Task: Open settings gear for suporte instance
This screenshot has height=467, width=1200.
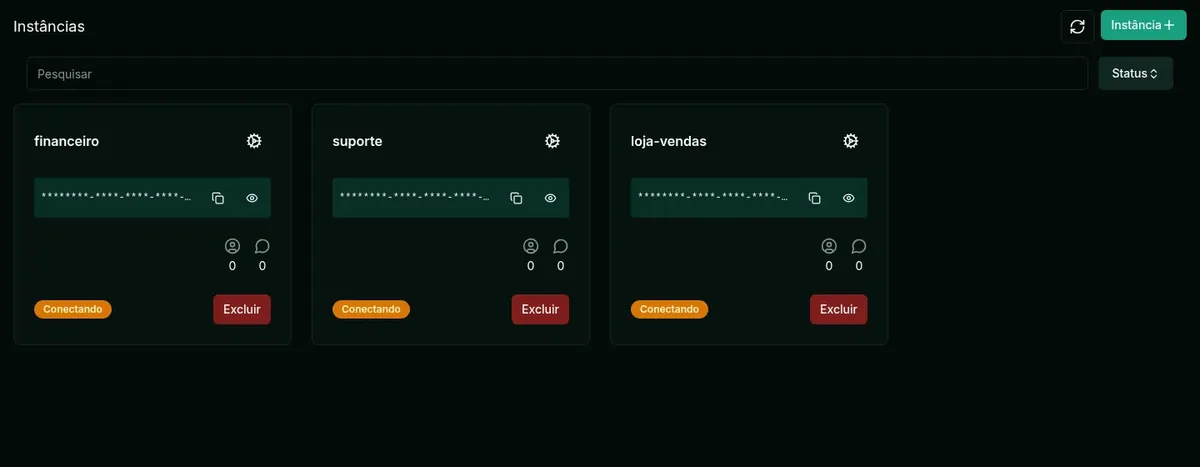Action: click(x=552, y=141)
